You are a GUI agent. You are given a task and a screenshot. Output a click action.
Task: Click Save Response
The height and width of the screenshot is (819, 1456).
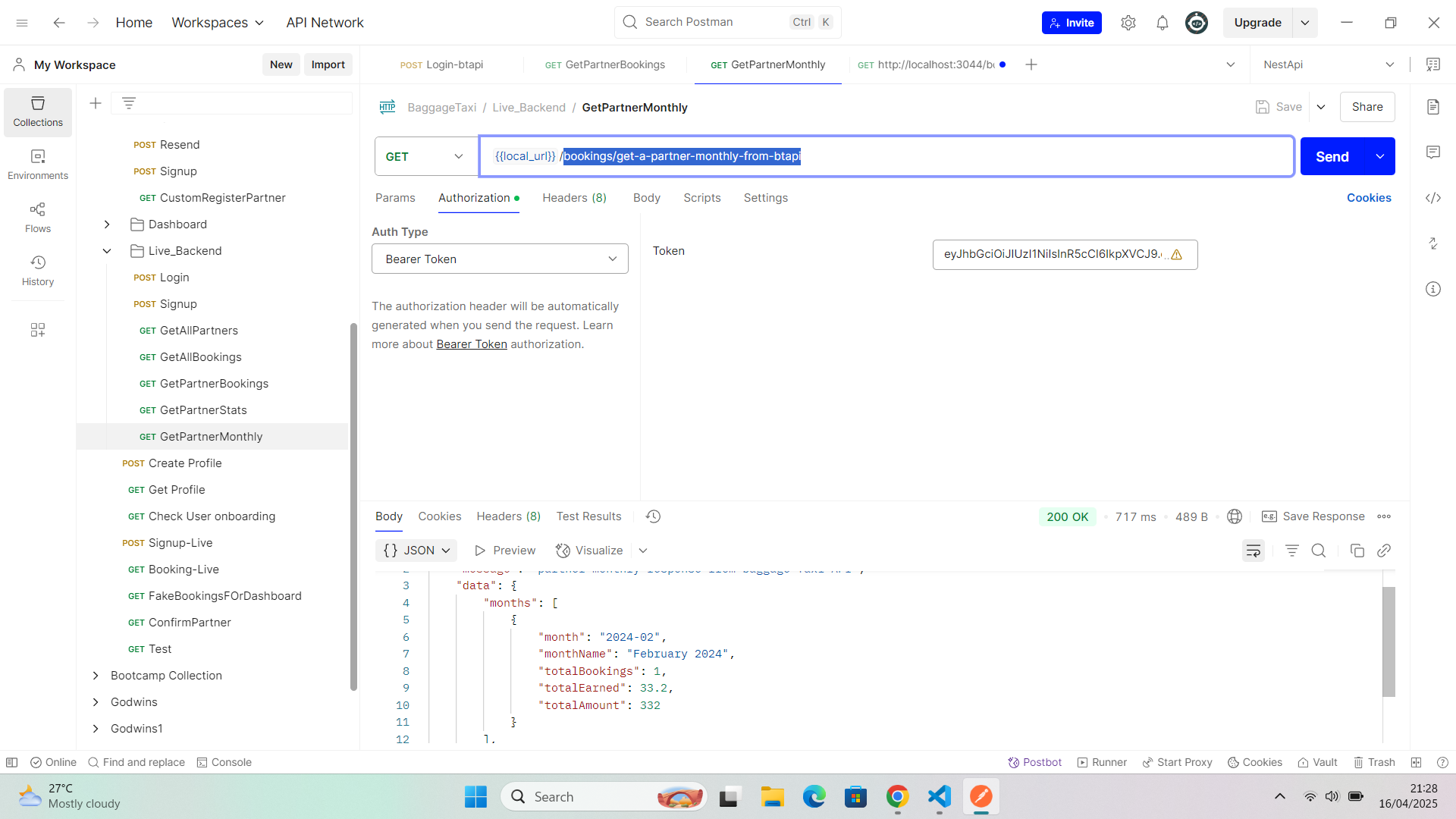[1313, 516]
